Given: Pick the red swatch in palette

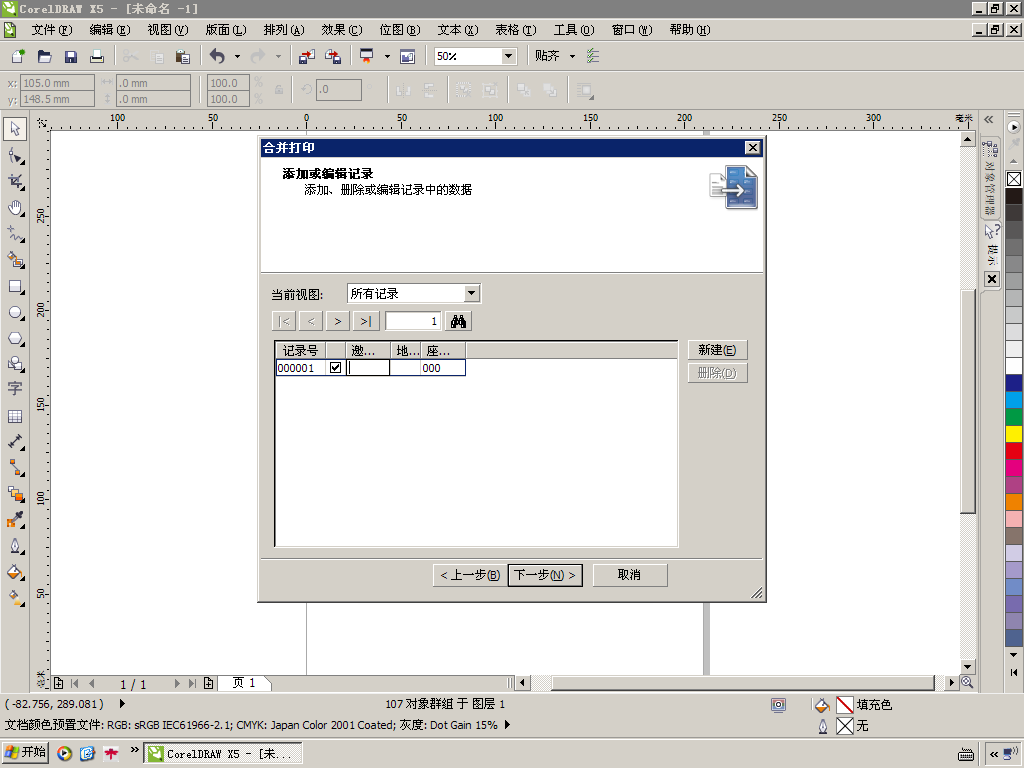Looking at the screenshot, I should click(x=1014, y=451).
